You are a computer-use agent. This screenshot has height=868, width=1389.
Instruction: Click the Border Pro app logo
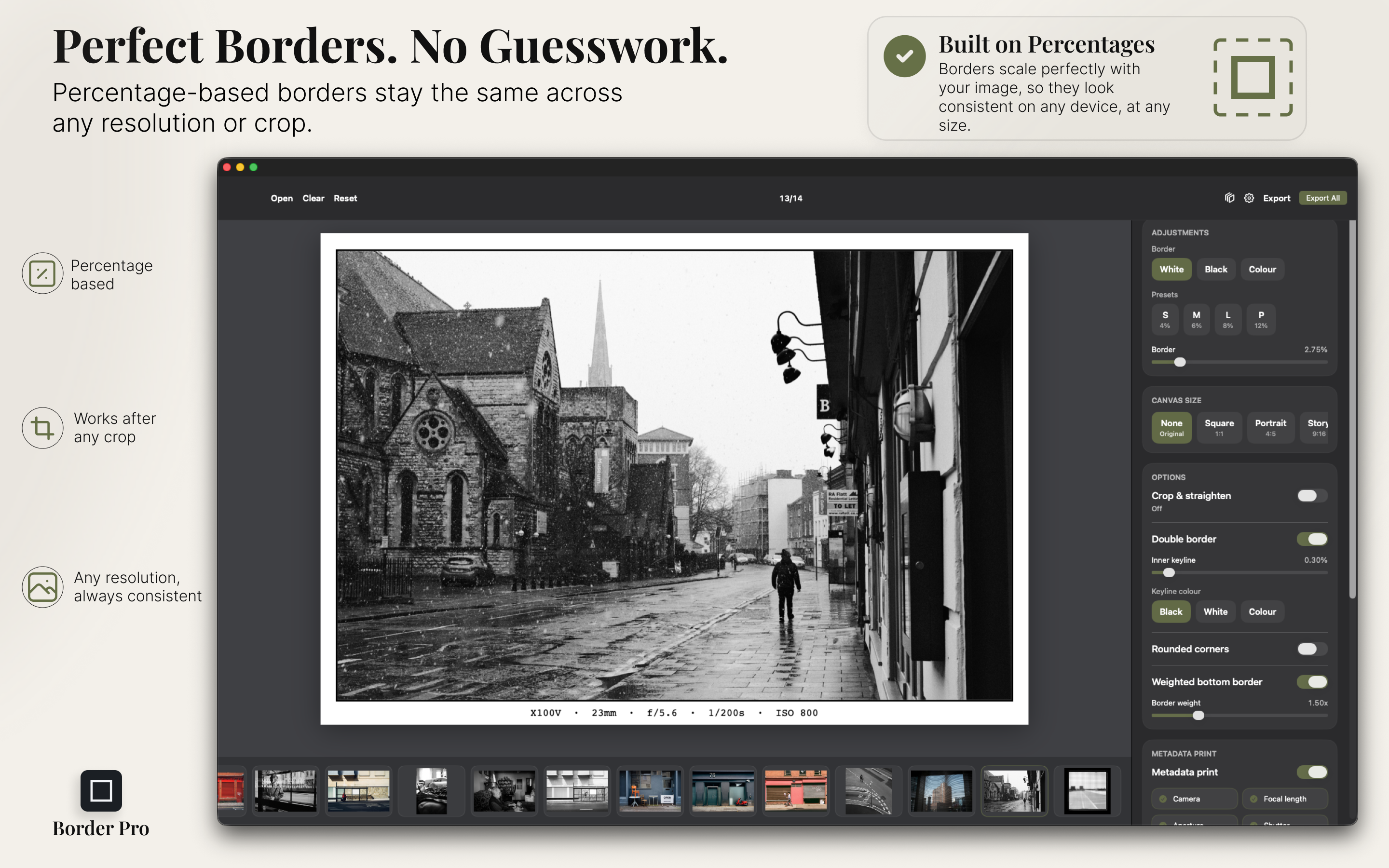pyautogui.click(x=101, y=790)
